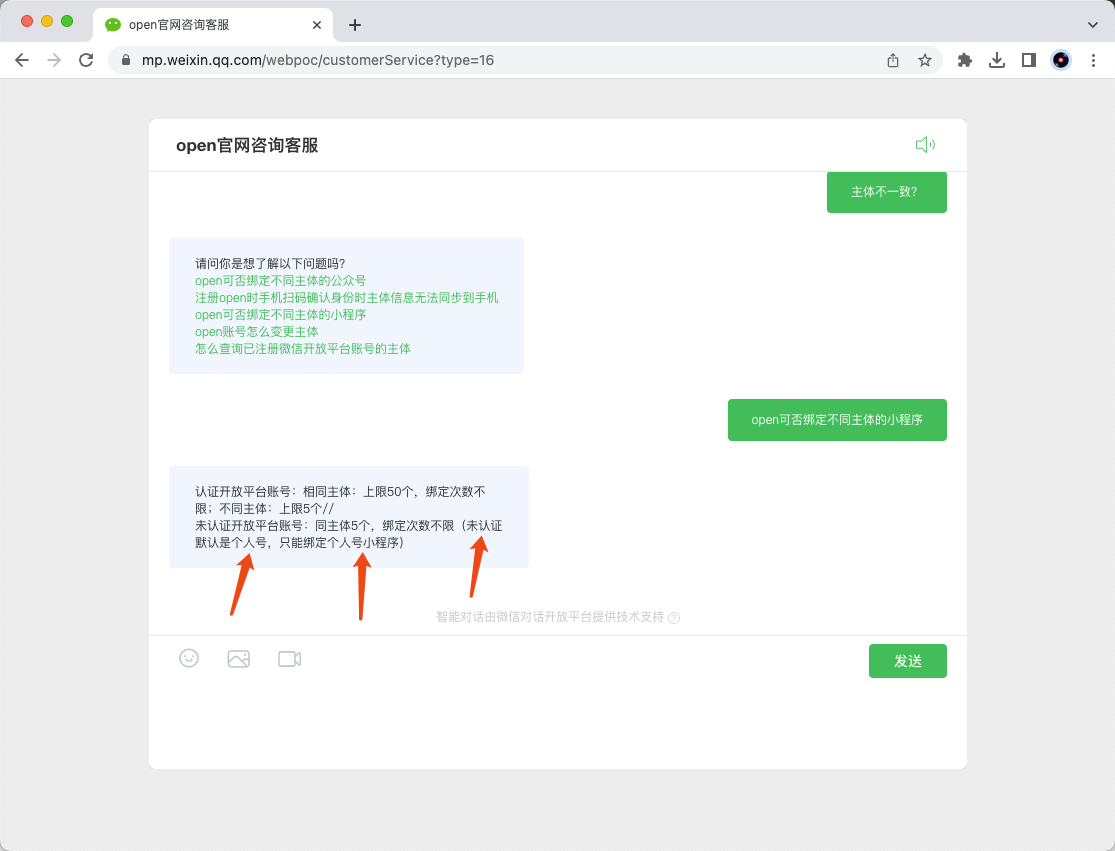Toggle the speaker sound icon
1115x851 pixels.
[925, 145]
